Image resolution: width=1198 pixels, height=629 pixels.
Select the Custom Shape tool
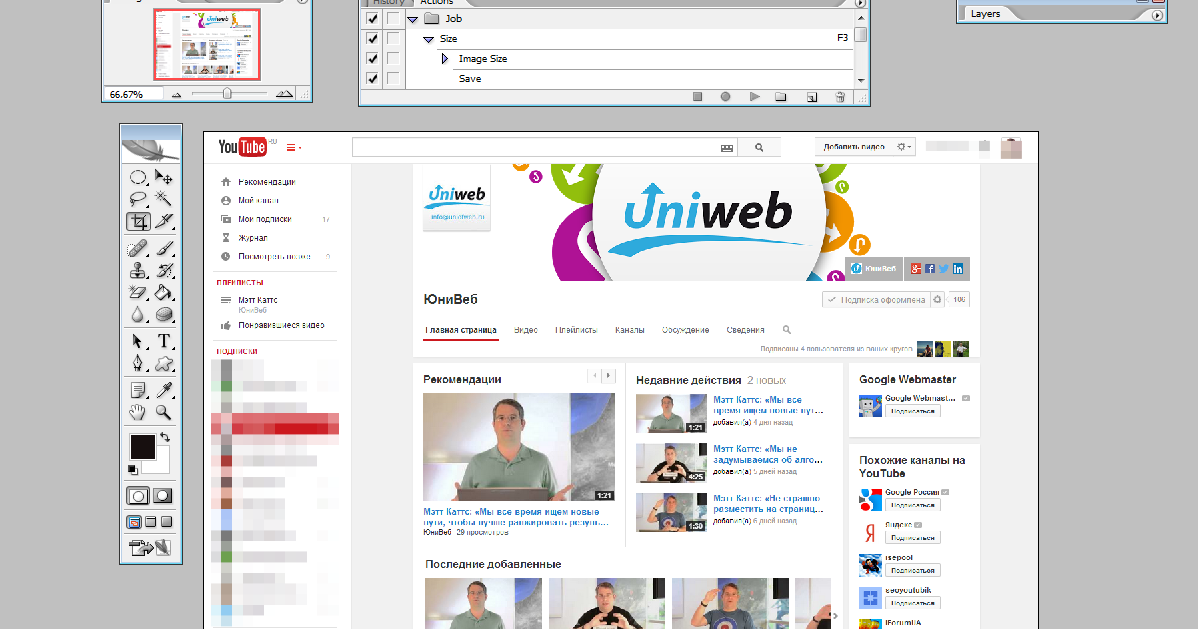(x=164, y=363)
